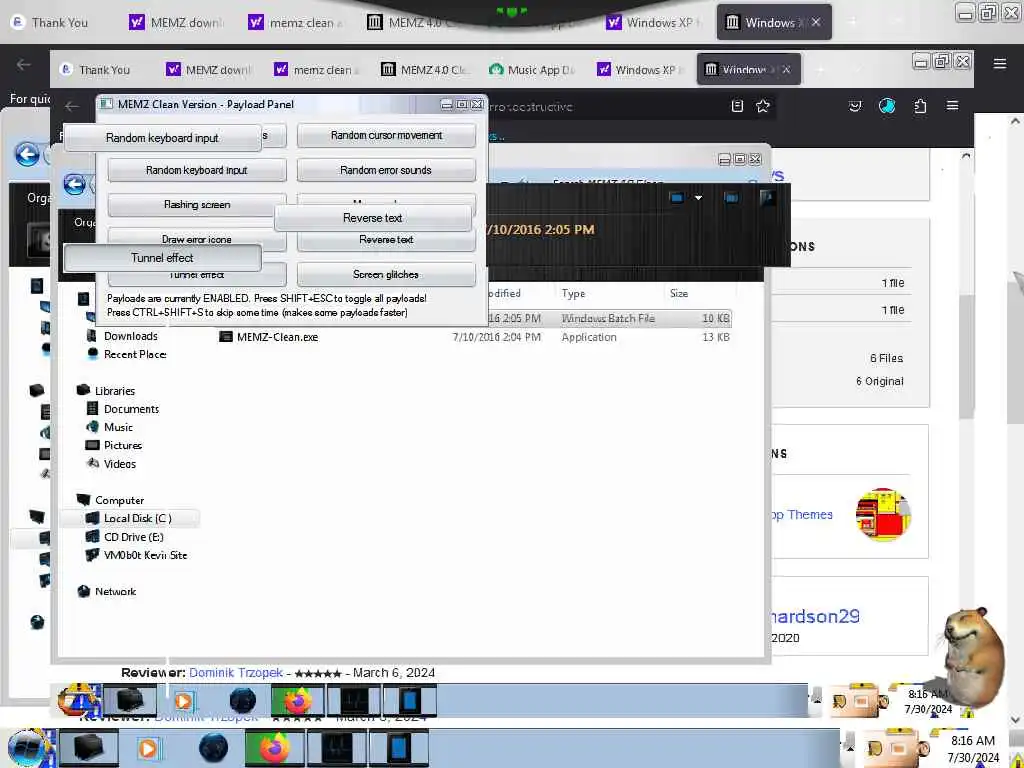Open the view options dropdown arrow in Explorer

tap(698, 197)
